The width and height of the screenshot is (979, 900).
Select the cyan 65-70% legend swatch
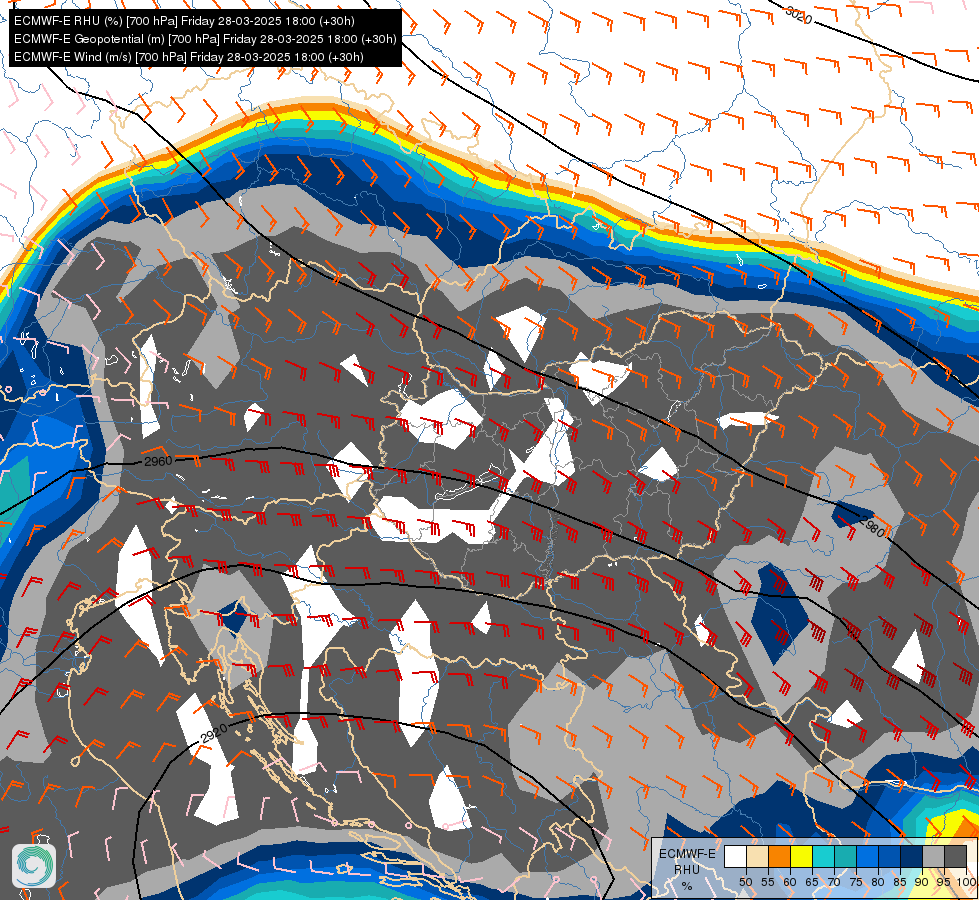click(x=824, y=856)
